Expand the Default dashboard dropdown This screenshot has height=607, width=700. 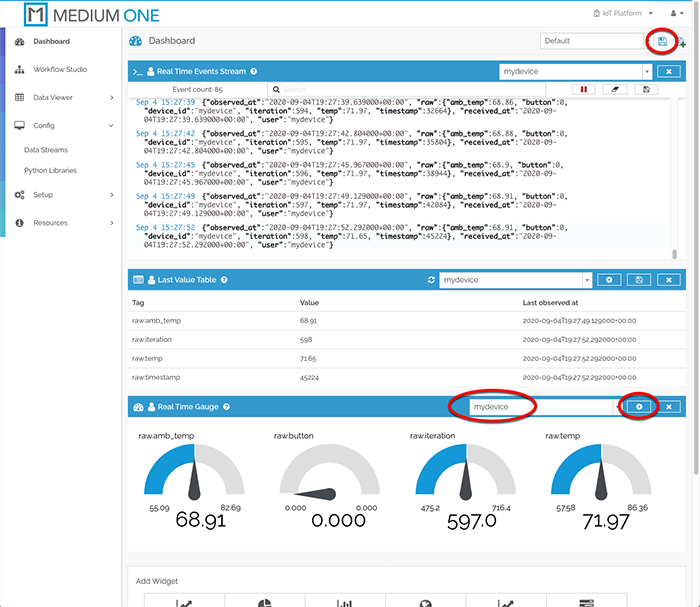click(592, 41)
